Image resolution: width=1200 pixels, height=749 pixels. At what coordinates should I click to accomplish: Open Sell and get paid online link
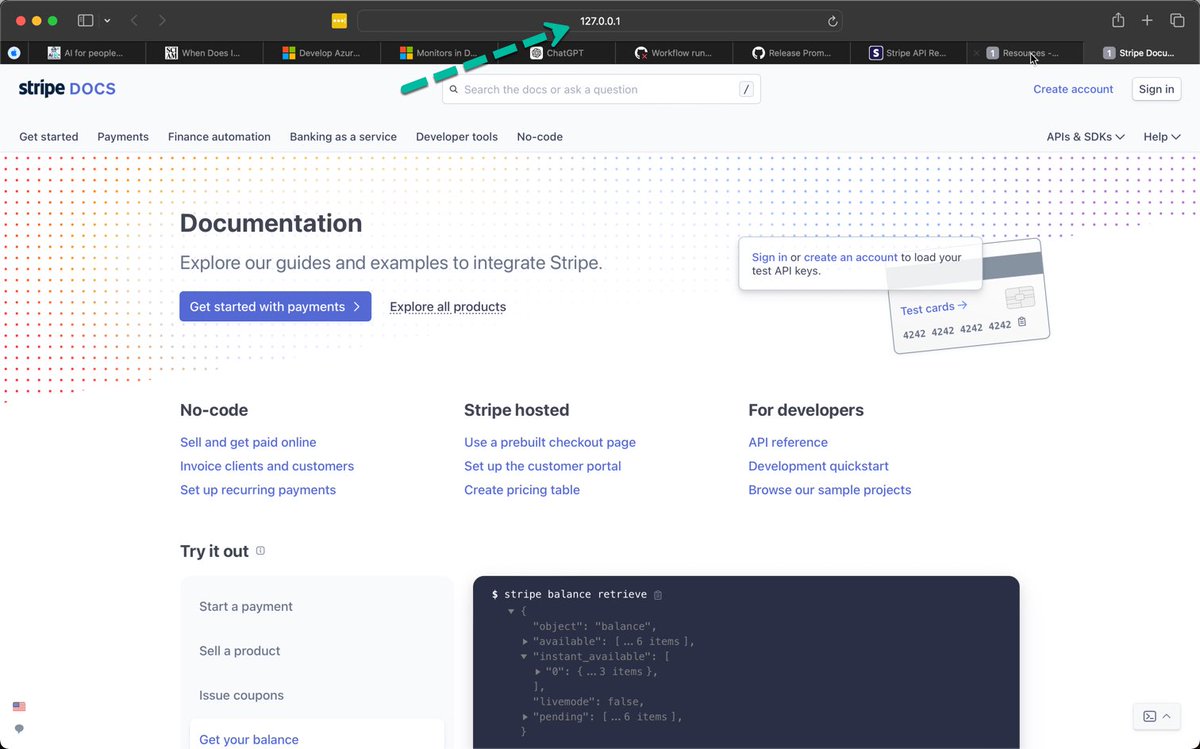248,442
